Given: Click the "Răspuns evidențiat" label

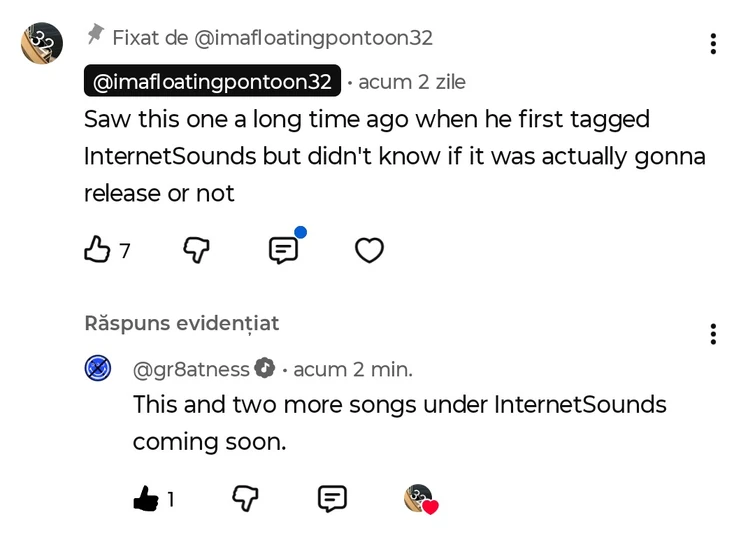Looking at the screenshot, I should 181,323.
